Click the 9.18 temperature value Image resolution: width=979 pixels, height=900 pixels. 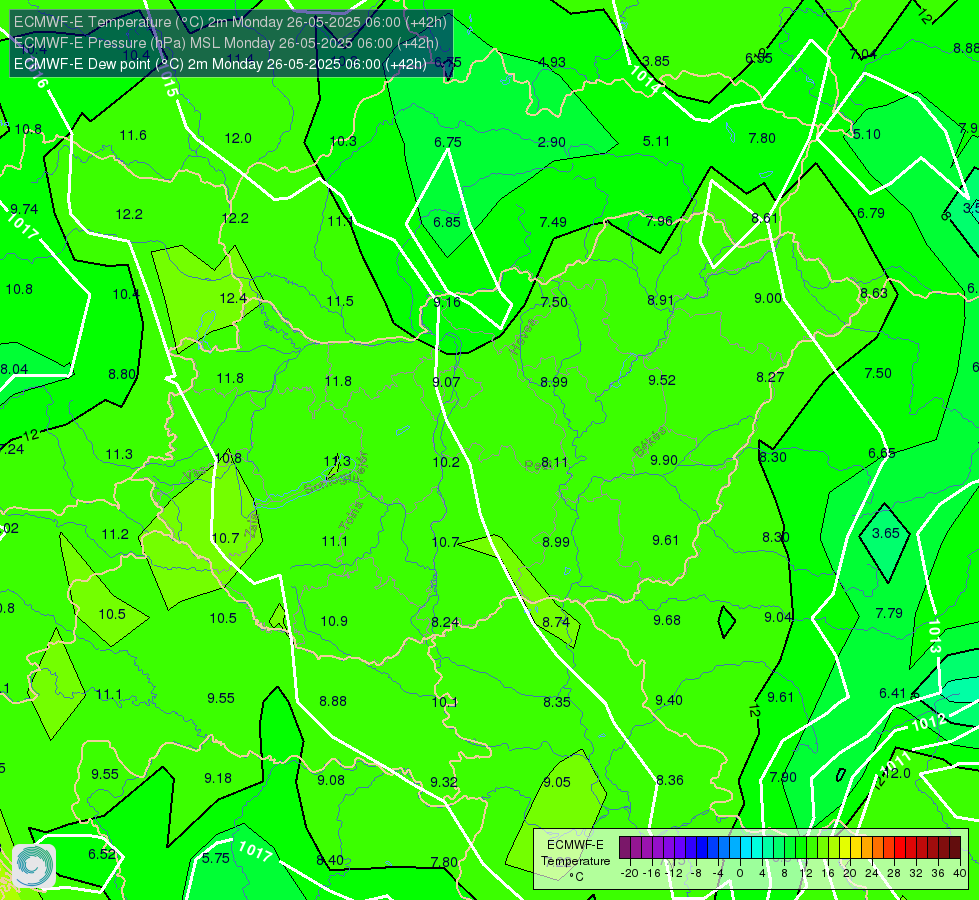pyautogui.click(x=218, y=779)
